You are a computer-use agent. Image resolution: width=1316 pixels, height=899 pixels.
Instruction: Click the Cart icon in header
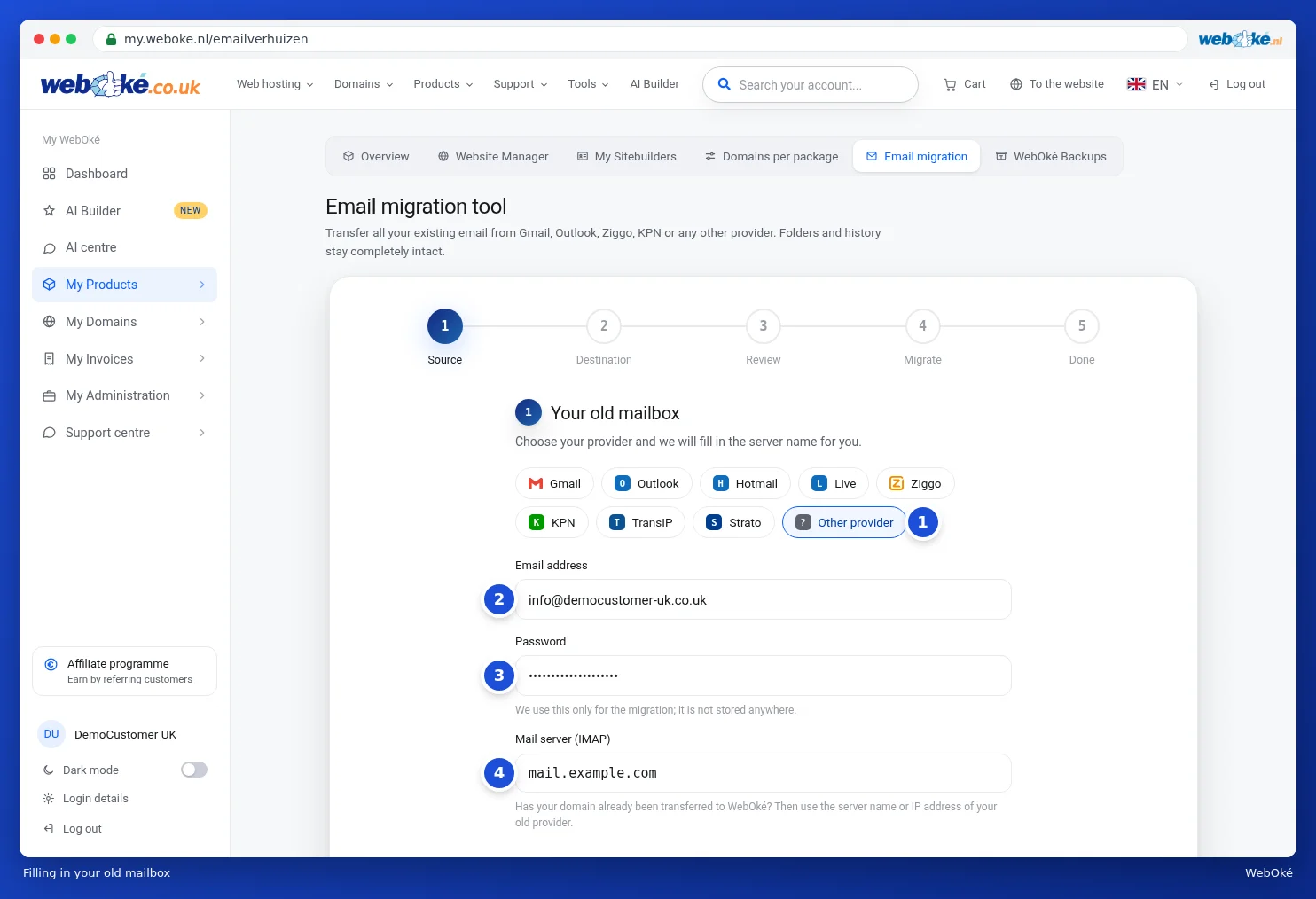(950, 84)
